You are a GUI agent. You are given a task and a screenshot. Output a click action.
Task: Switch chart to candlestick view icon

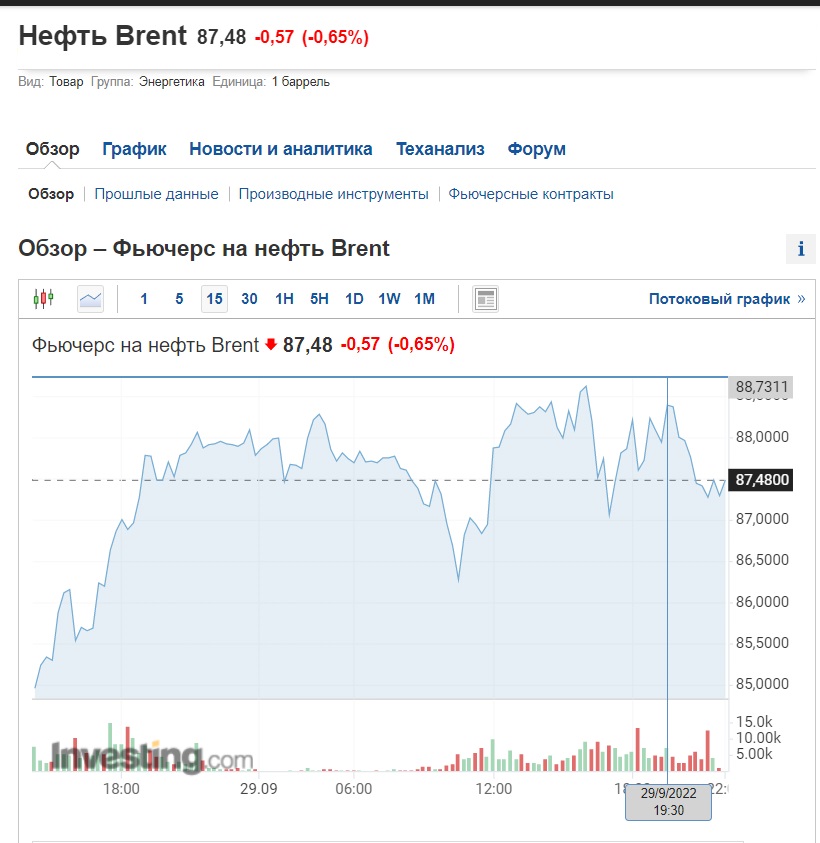[43, 298]
